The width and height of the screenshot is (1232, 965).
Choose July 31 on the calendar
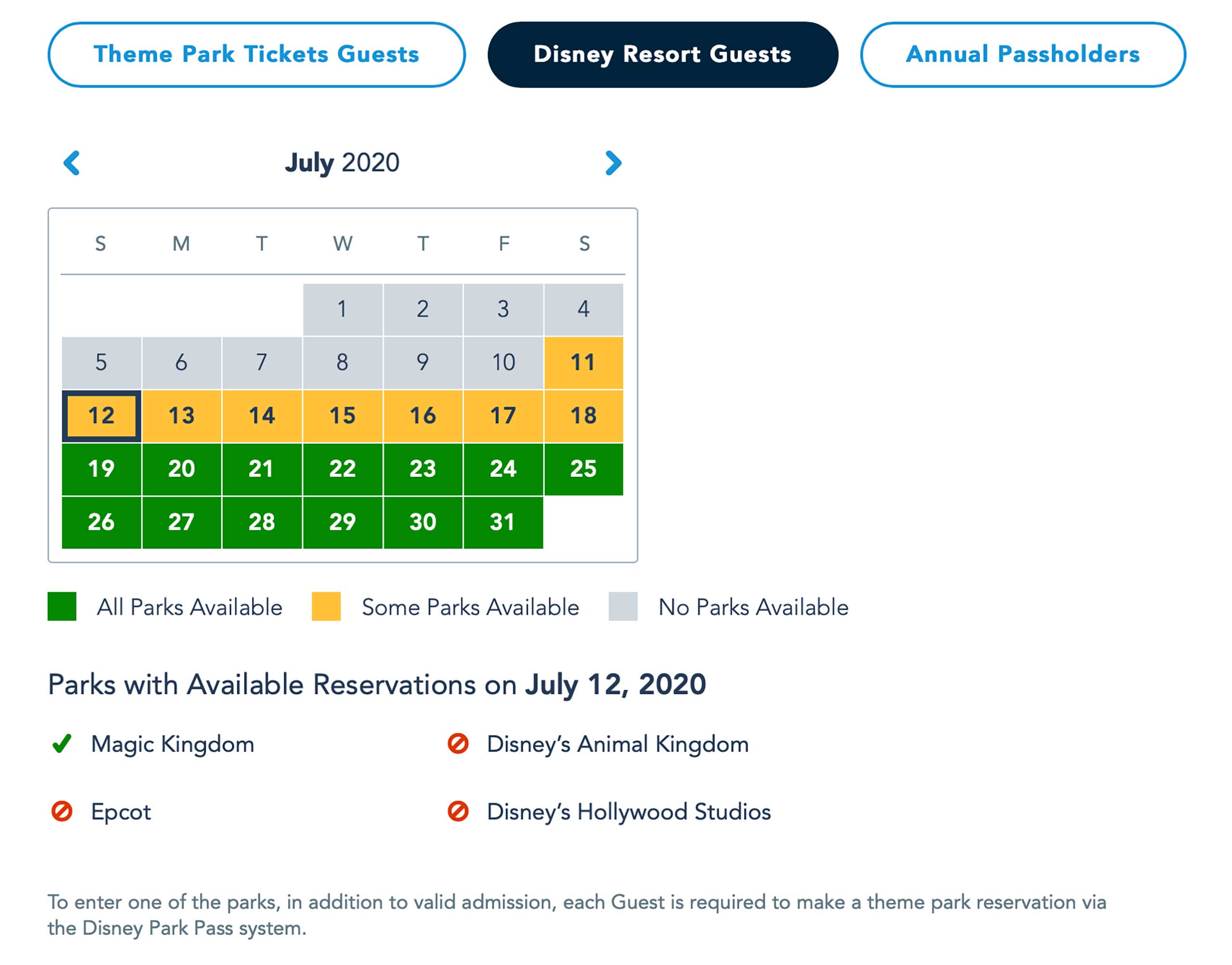[x=503, y=522]
